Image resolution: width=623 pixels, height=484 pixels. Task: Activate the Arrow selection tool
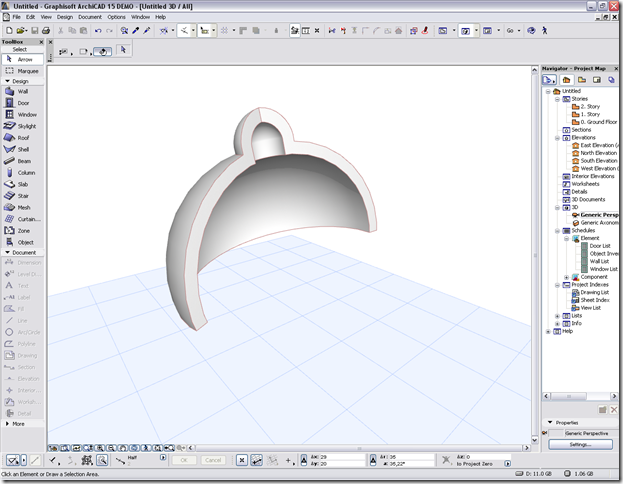click(22, 59)
